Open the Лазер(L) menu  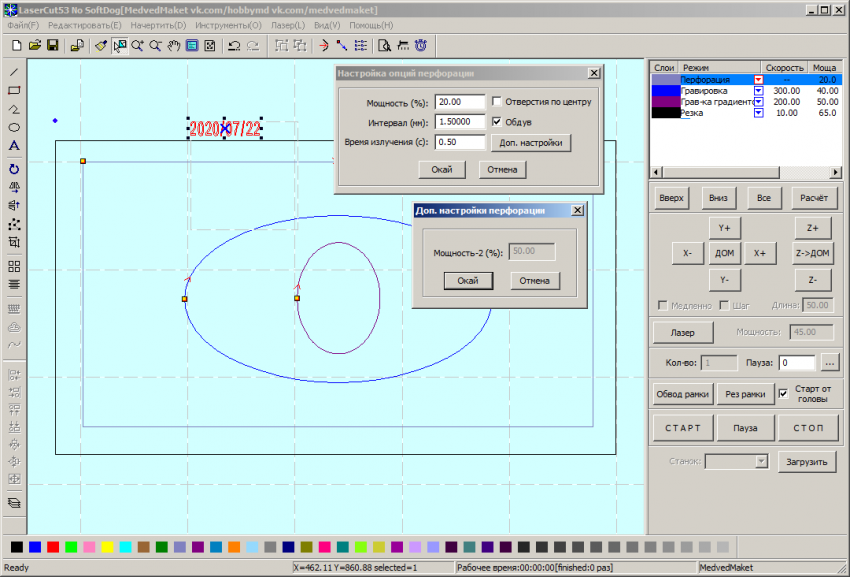(x=288, y=25)
